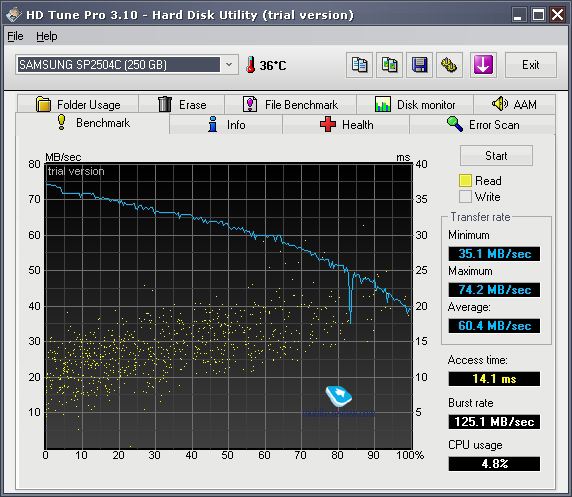Screen dimensions: 572x497
Task: Expand the SAMSUNG SP2504C drive dropdown
Action: [229, 65]
